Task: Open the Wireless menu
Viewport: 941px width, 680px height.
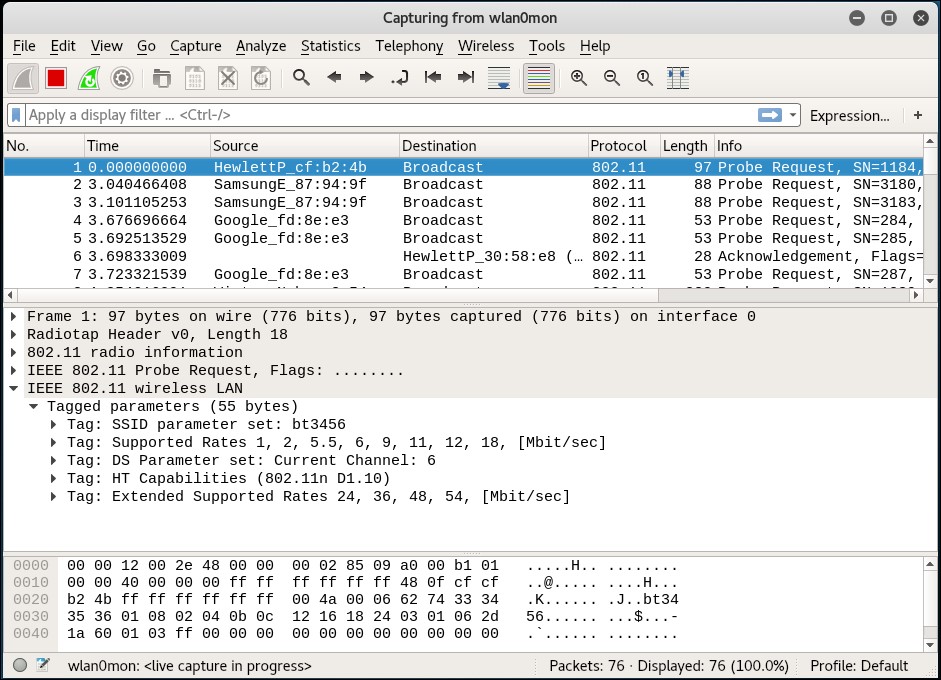Action: pos(486,46)
